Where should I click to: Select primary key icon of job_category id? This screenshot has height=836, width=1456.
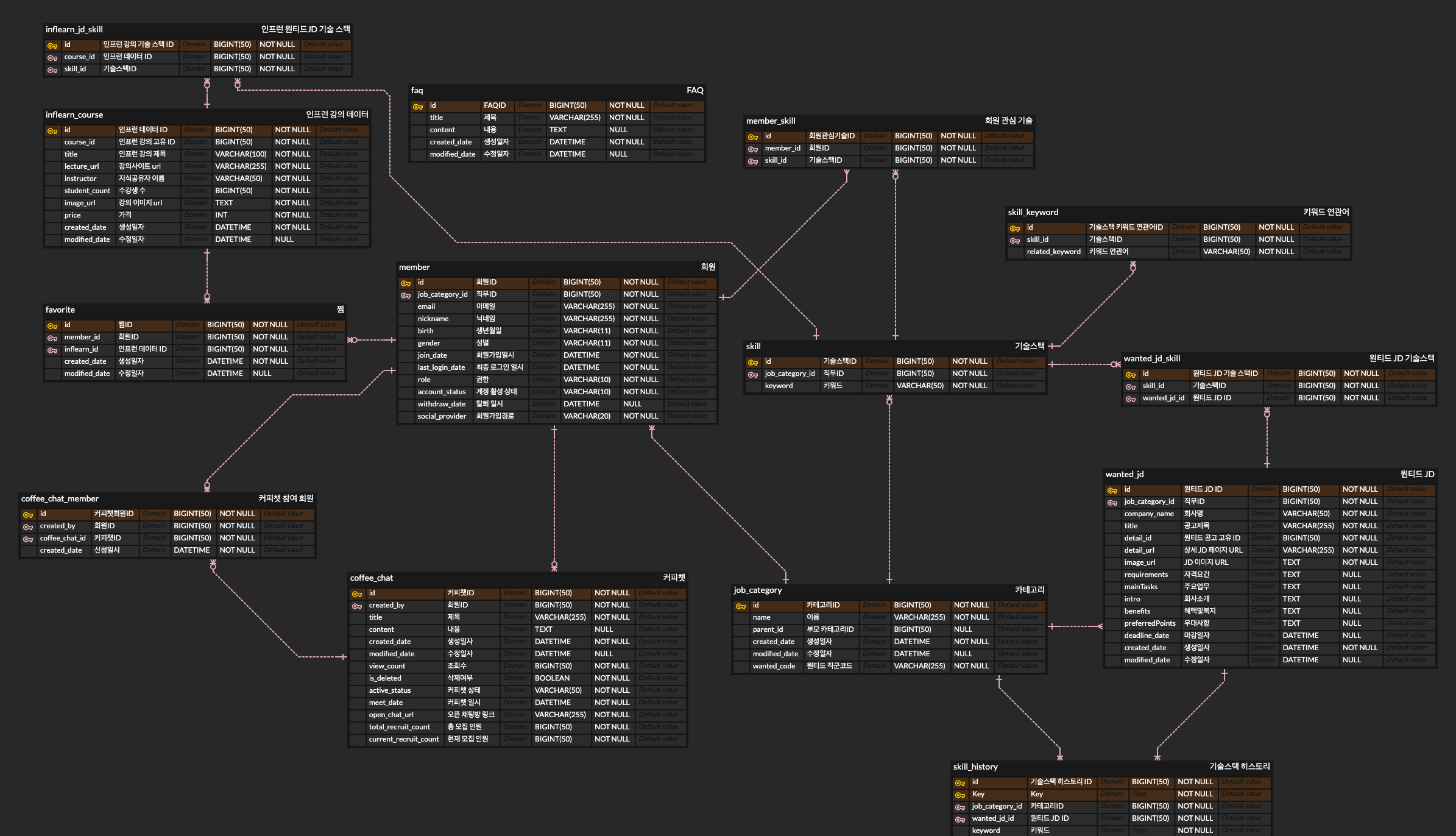741,606
